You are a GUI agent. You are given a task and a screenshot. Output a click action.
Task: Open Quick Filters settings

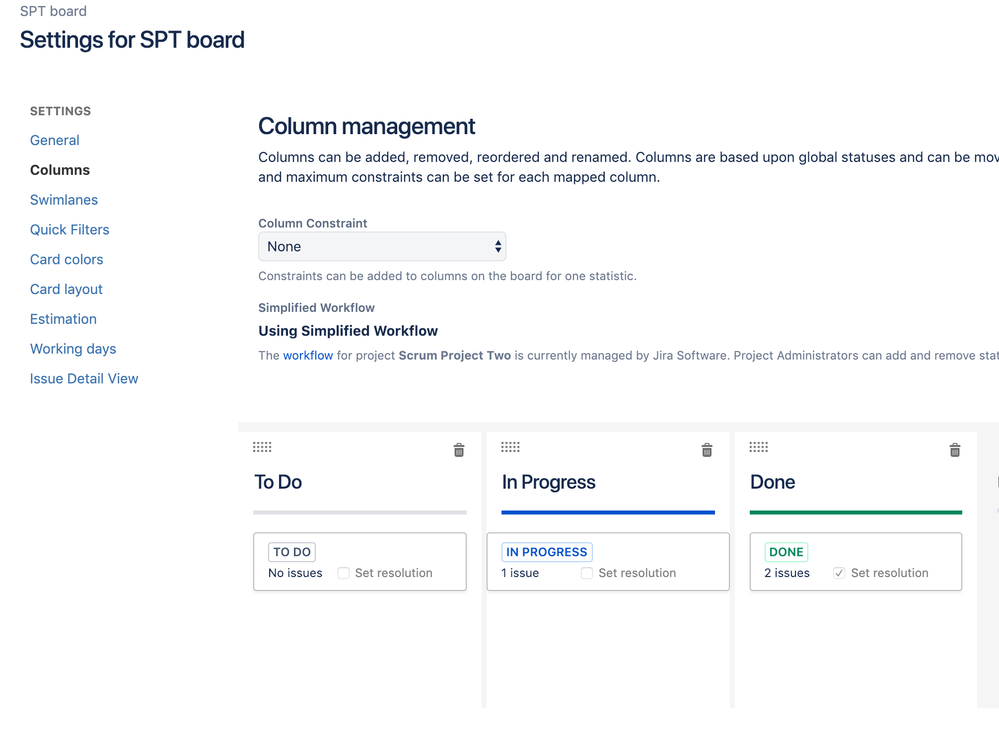[x=70, y=229]
